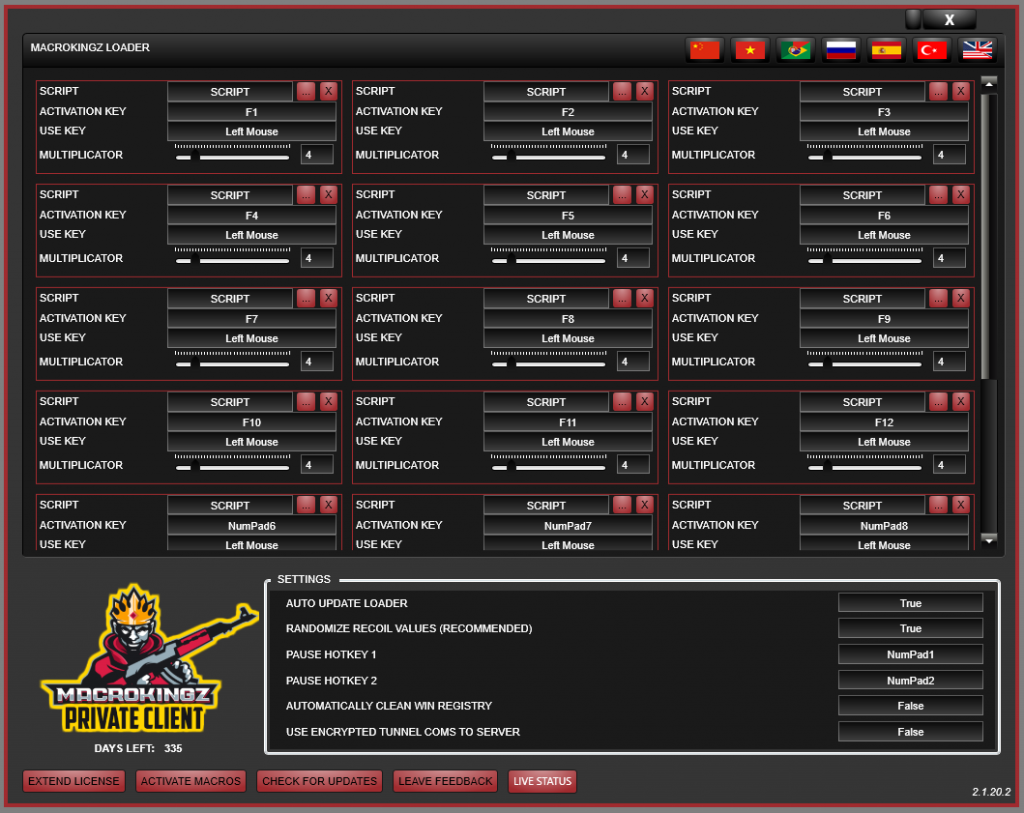View the Live Status button
The width and height of the screenshot is (1024, 813).
542,781
